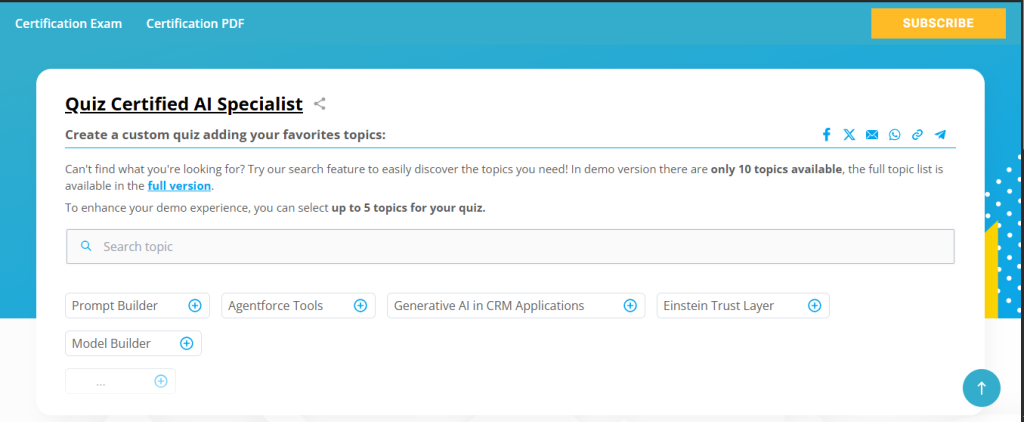Viewport: 1024px width, 422px height.
Task: Follow the full version link
Action: [x=179, y=186]
